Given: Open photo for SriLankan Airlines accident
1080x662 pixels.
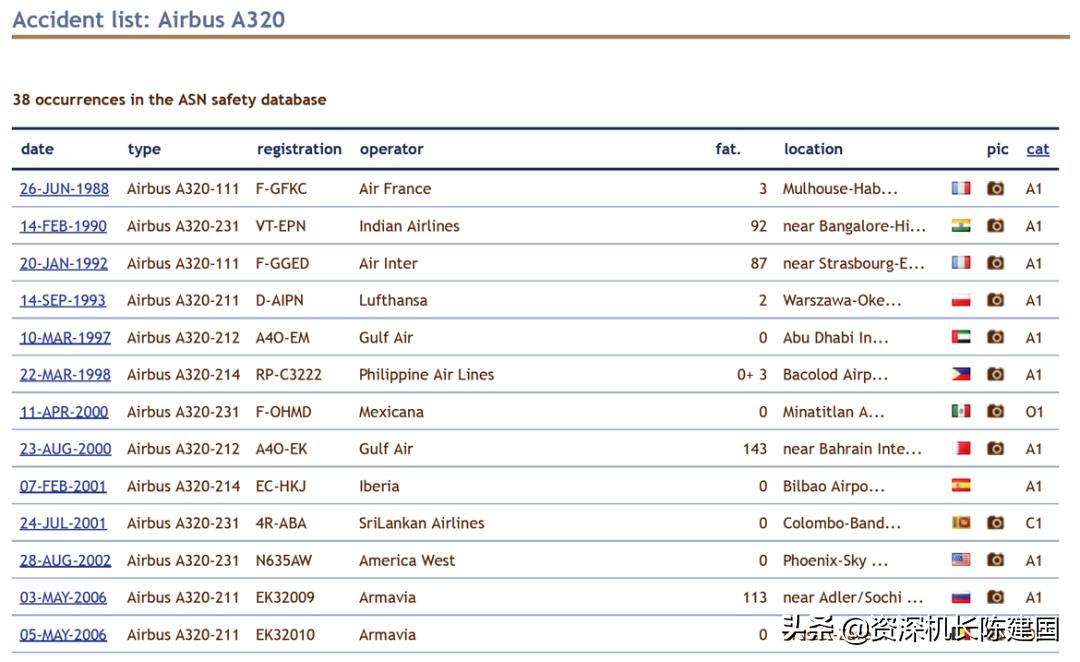Looking at the screenshot, I should pyautogui.click(x=995, y=522).
